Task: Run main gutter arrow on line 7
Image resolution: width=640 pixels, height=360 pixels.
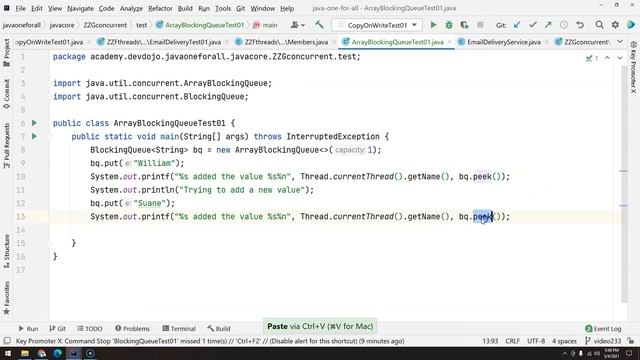Action: 35,136
